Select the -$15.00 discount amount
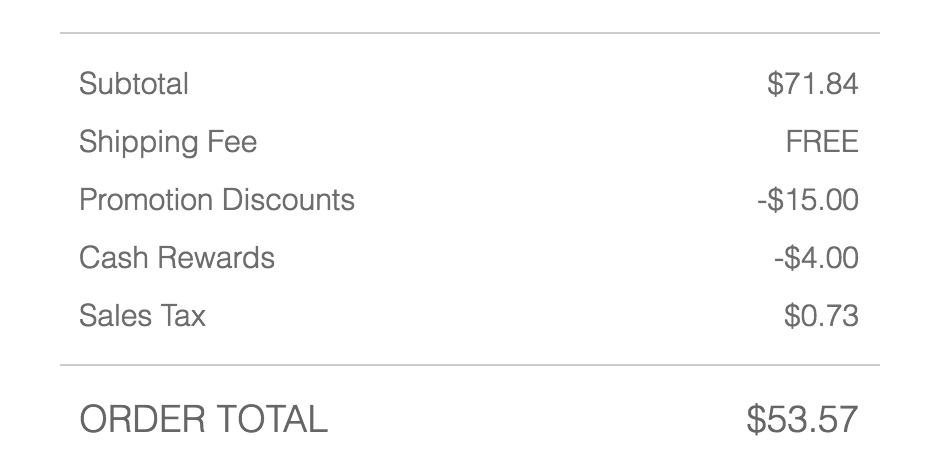This screenshot has width=944, height=460. coord(807,200)
